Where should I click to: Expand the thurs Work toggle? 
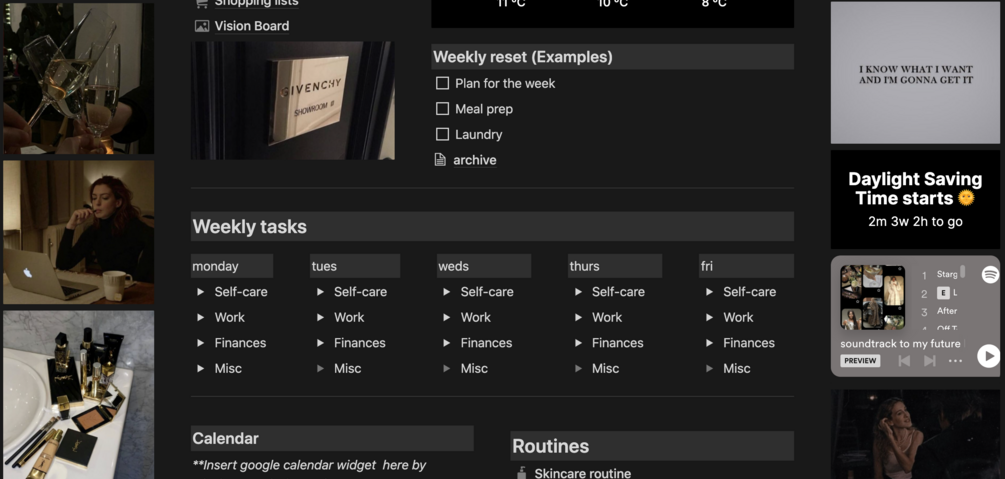pos(578,317)
